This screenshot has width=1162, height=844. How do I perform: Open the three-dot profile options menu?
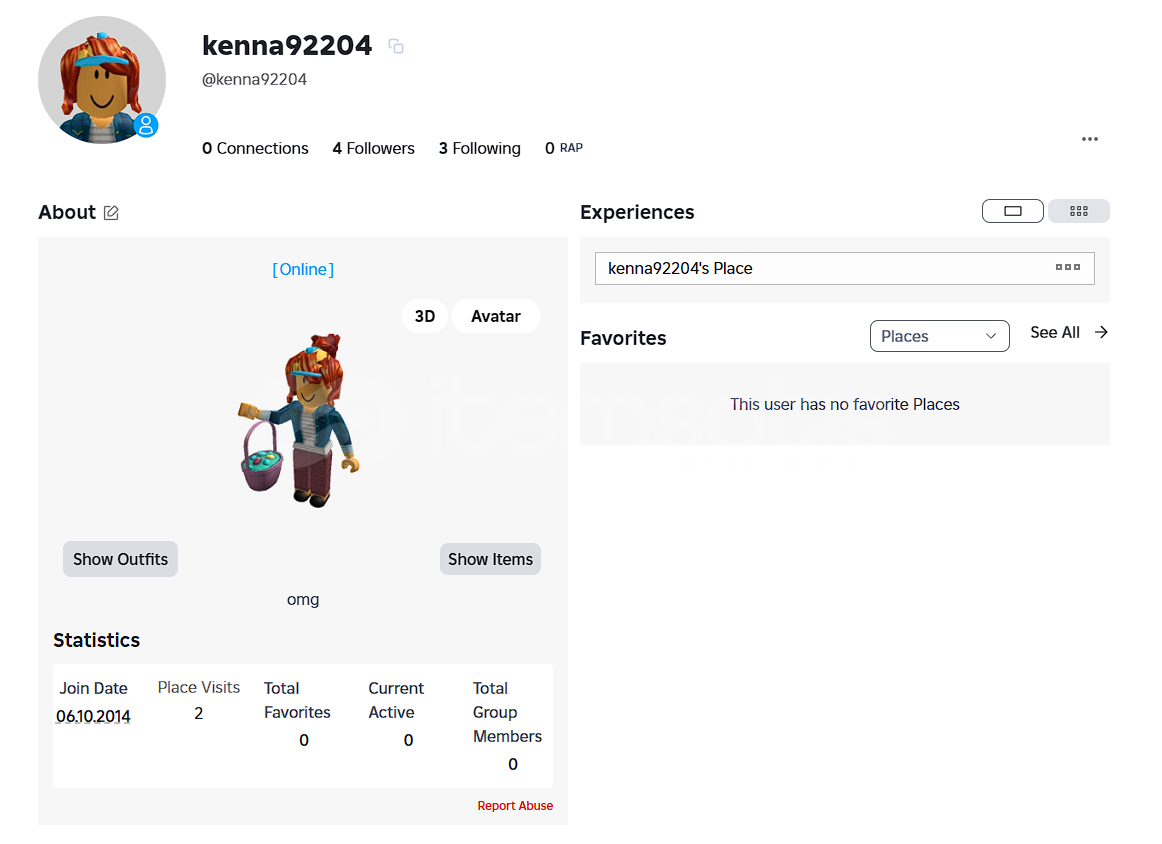(x=1090, y=139)
